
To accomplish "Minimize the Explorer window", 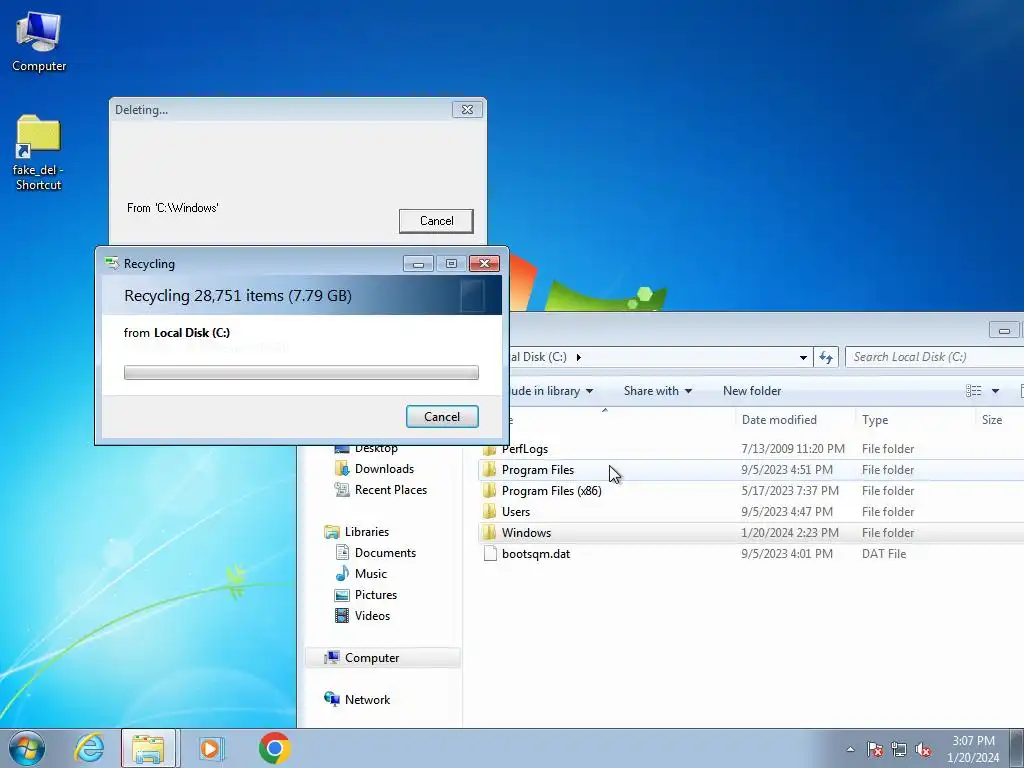I will 1004,330.
